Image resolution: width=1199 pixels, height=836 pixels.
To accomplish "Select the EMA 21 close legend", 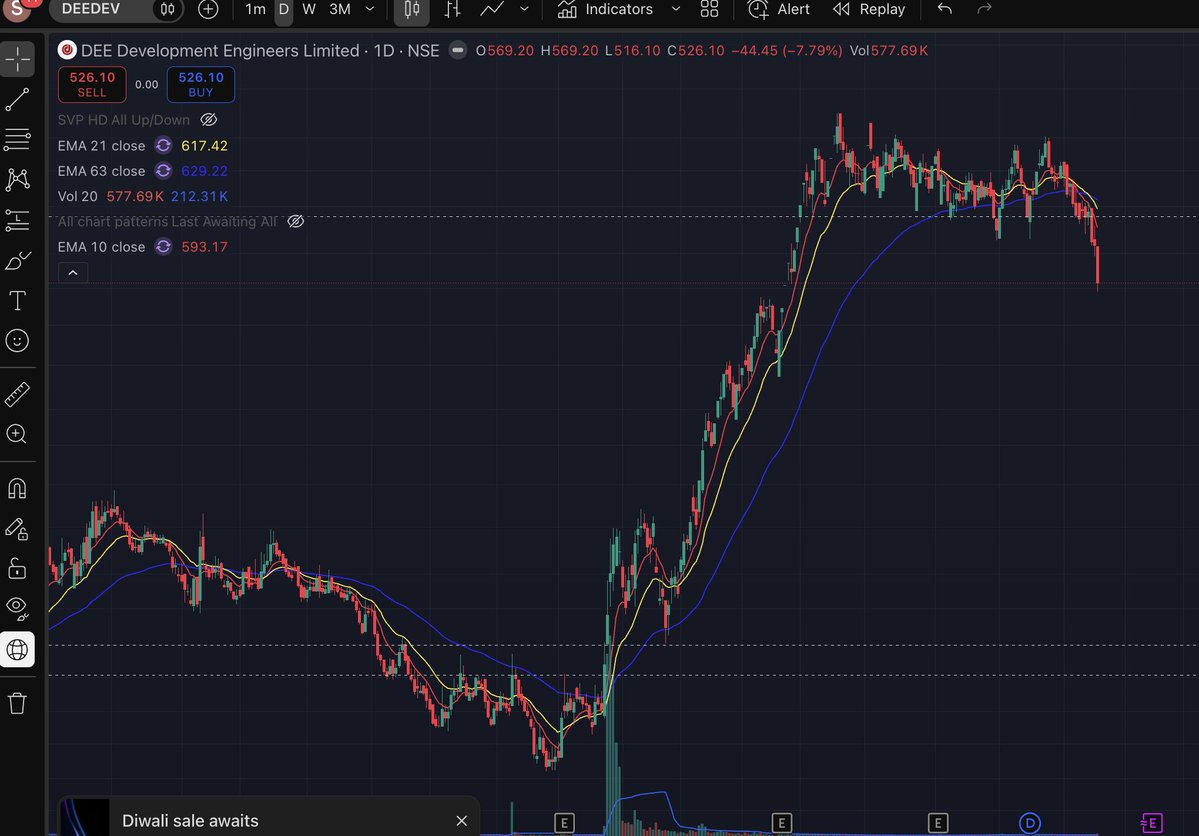I will [101, 145].
